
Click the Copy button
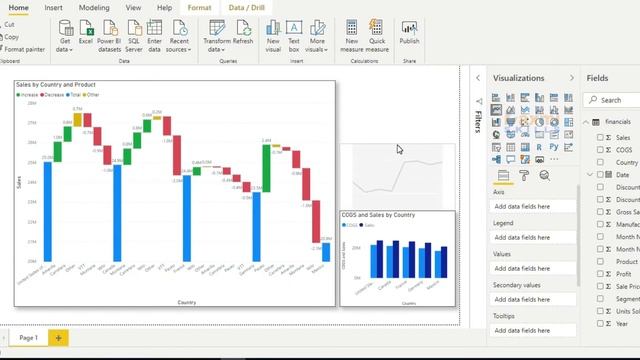coord(9,37)
